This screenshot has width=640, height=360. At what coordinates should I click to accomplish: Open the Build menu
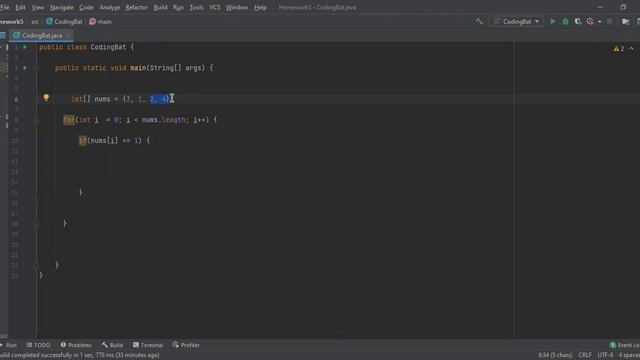[160, 7]
